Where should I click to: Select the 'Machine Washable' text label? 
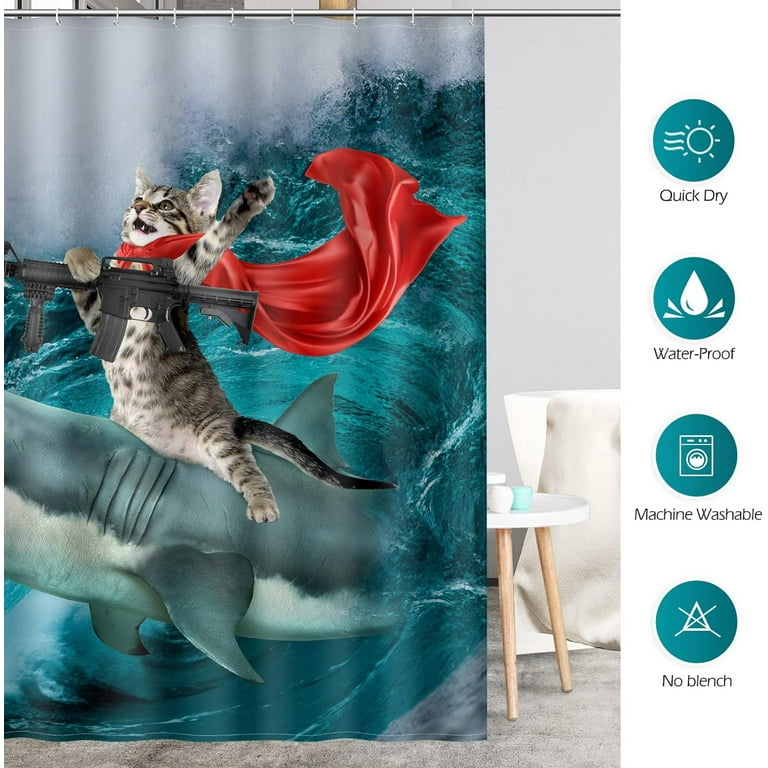point(697,514)
